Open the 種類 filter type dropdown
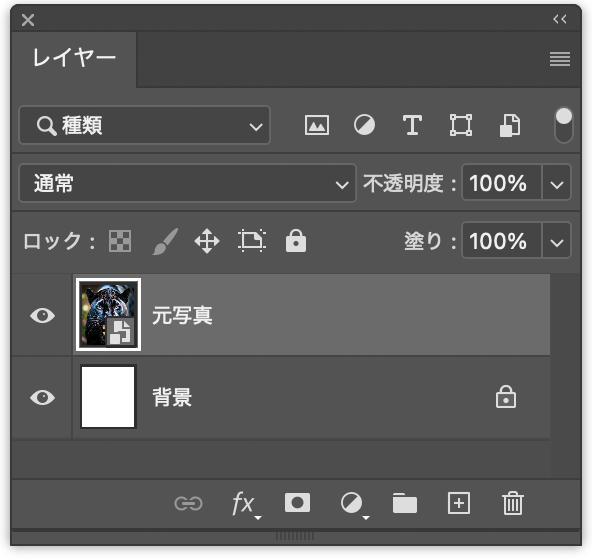The image size is (592, 560). point(145,125)
